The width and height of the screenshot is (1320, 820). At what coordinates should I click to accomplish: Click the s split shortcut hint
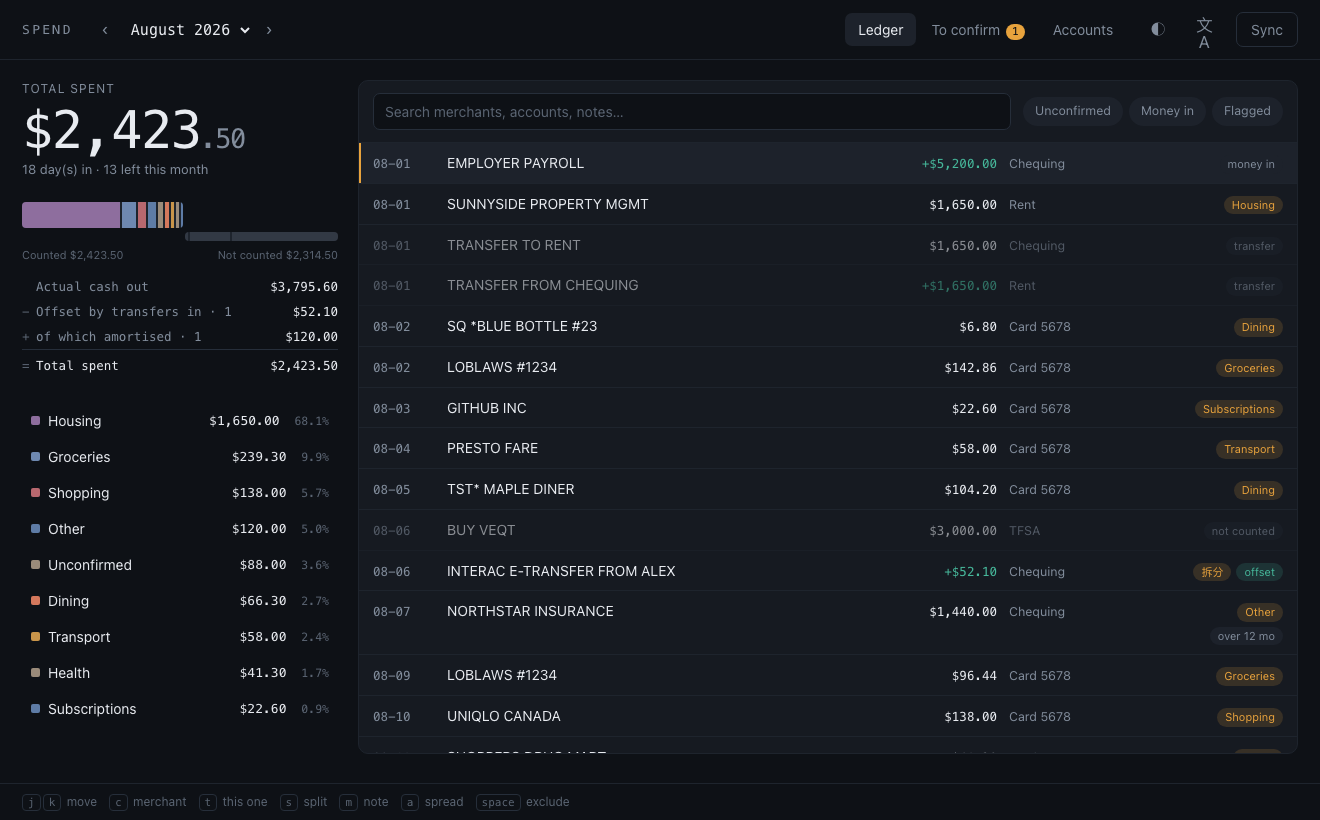point(304,802)
